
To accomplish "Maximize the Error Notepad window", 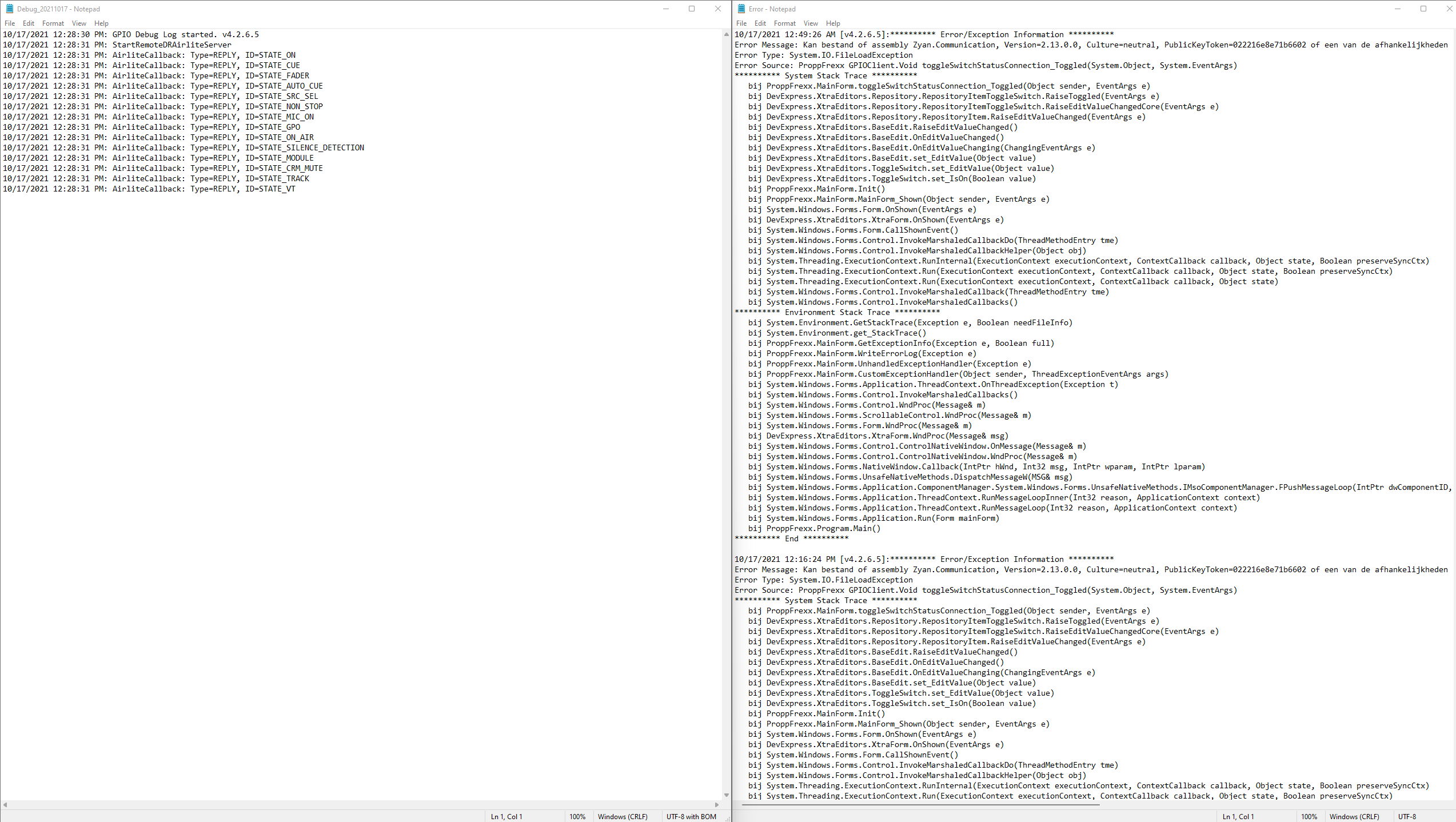I will point(1423,9).
